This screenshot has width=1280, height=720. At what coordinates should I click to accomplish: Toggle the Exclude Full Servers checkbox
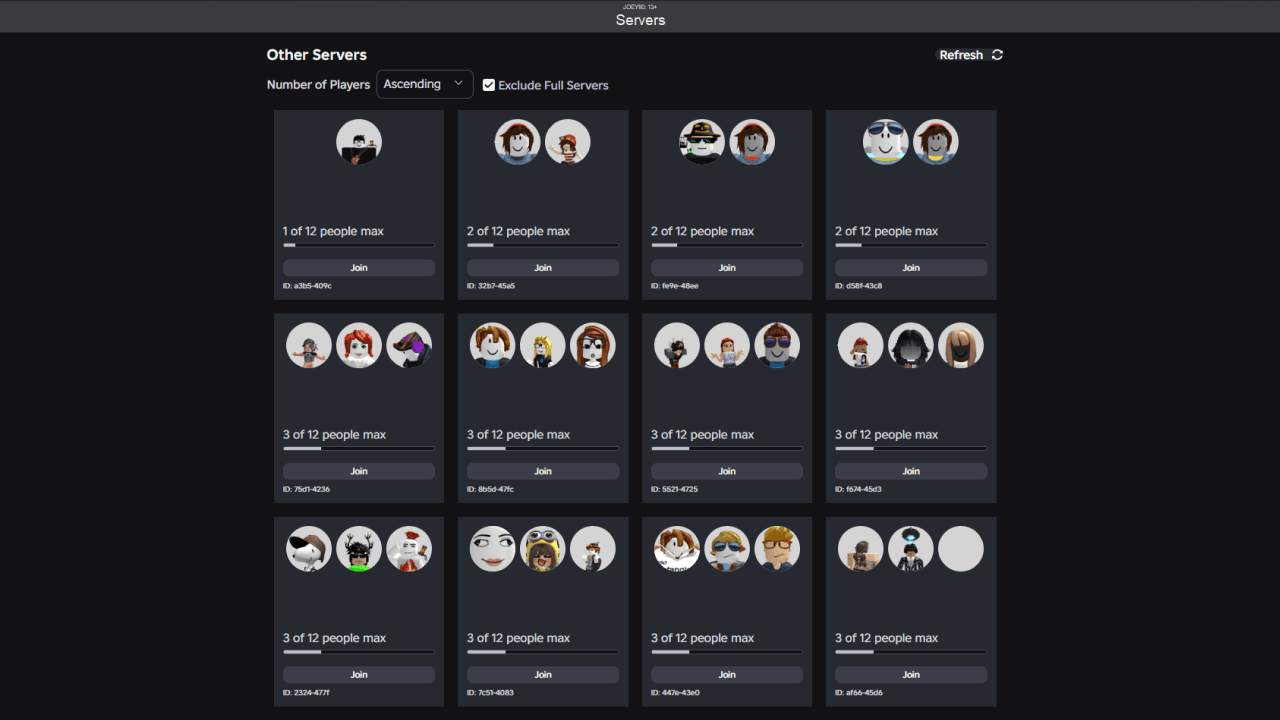click(x=489, y=85)
